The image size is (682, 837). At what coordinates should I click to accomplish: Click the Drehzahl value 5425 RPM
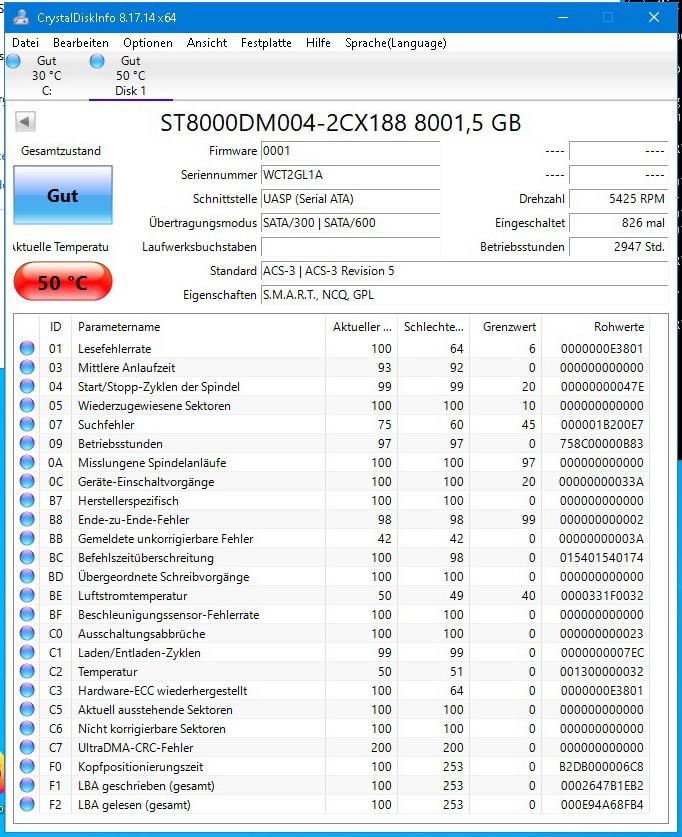click(618, 199)
